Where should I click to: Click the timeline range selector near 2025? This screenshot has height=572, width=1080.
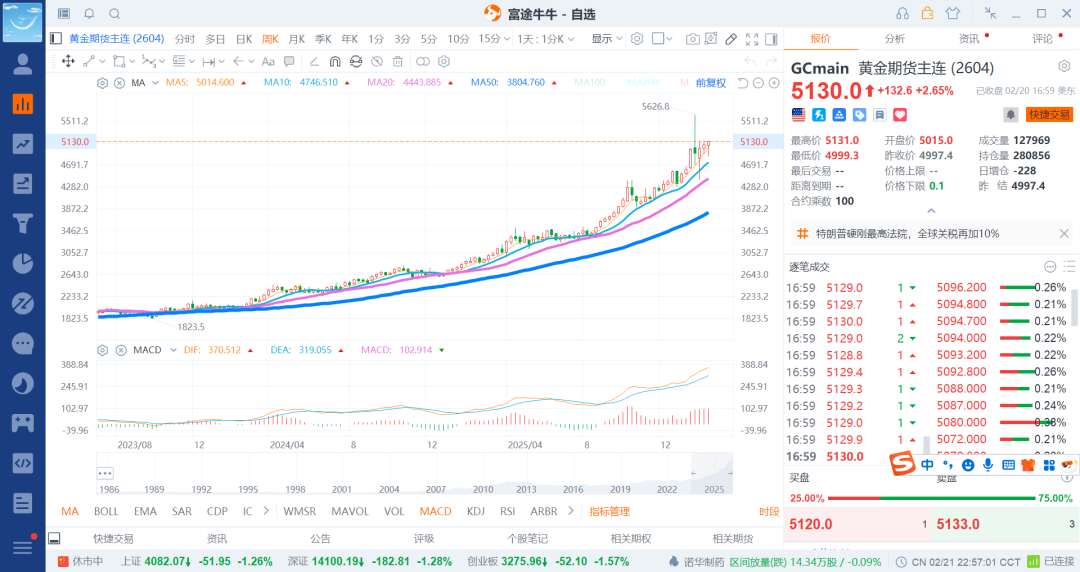click(712, 470)
